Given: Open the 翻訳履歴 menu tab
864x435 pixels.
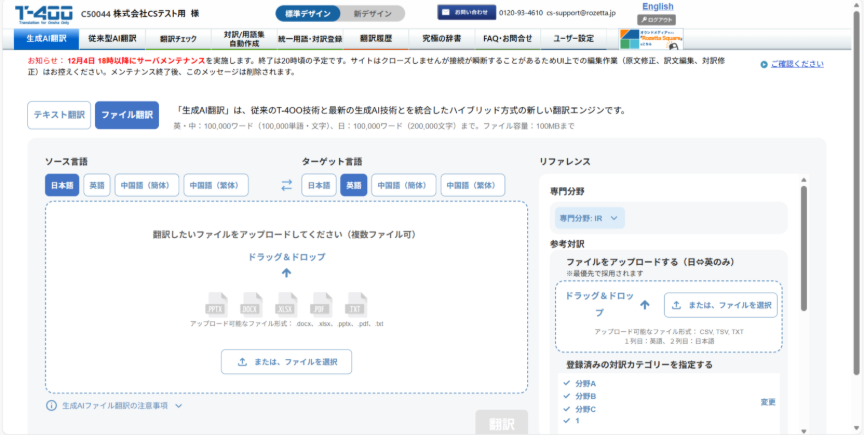Looking at the screenshot, I should tap(376, 39).
